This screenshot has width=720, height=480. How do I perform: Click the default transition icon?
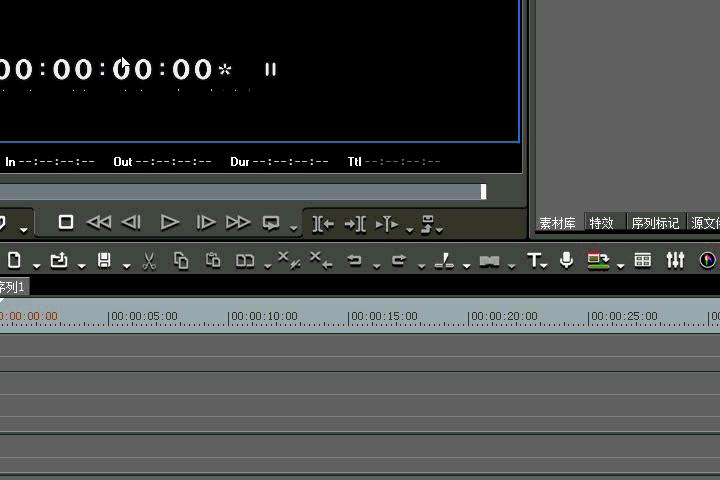(489, 261)
